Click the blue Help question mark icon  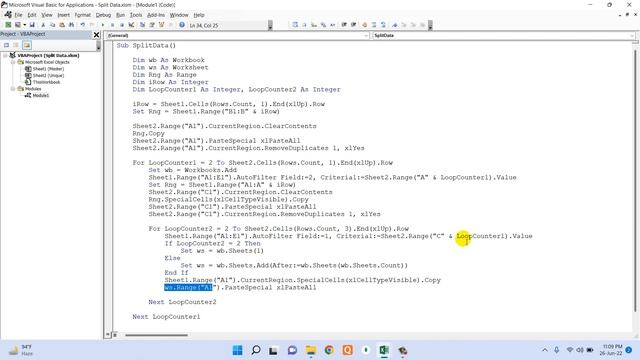[182, 25]
